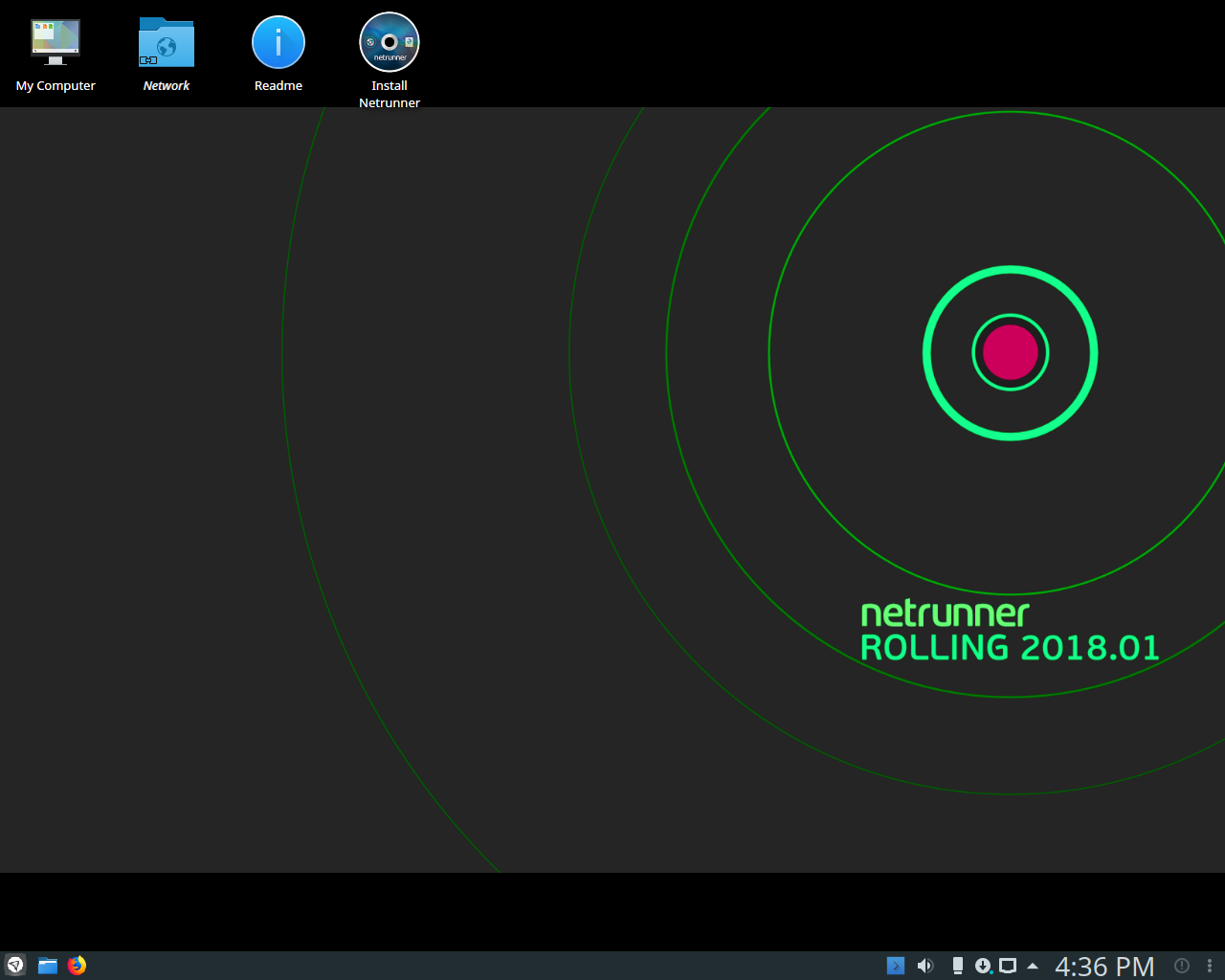
Task: Open the display network tray icon
Action: pyautogui.click(x=1008, y=966)
